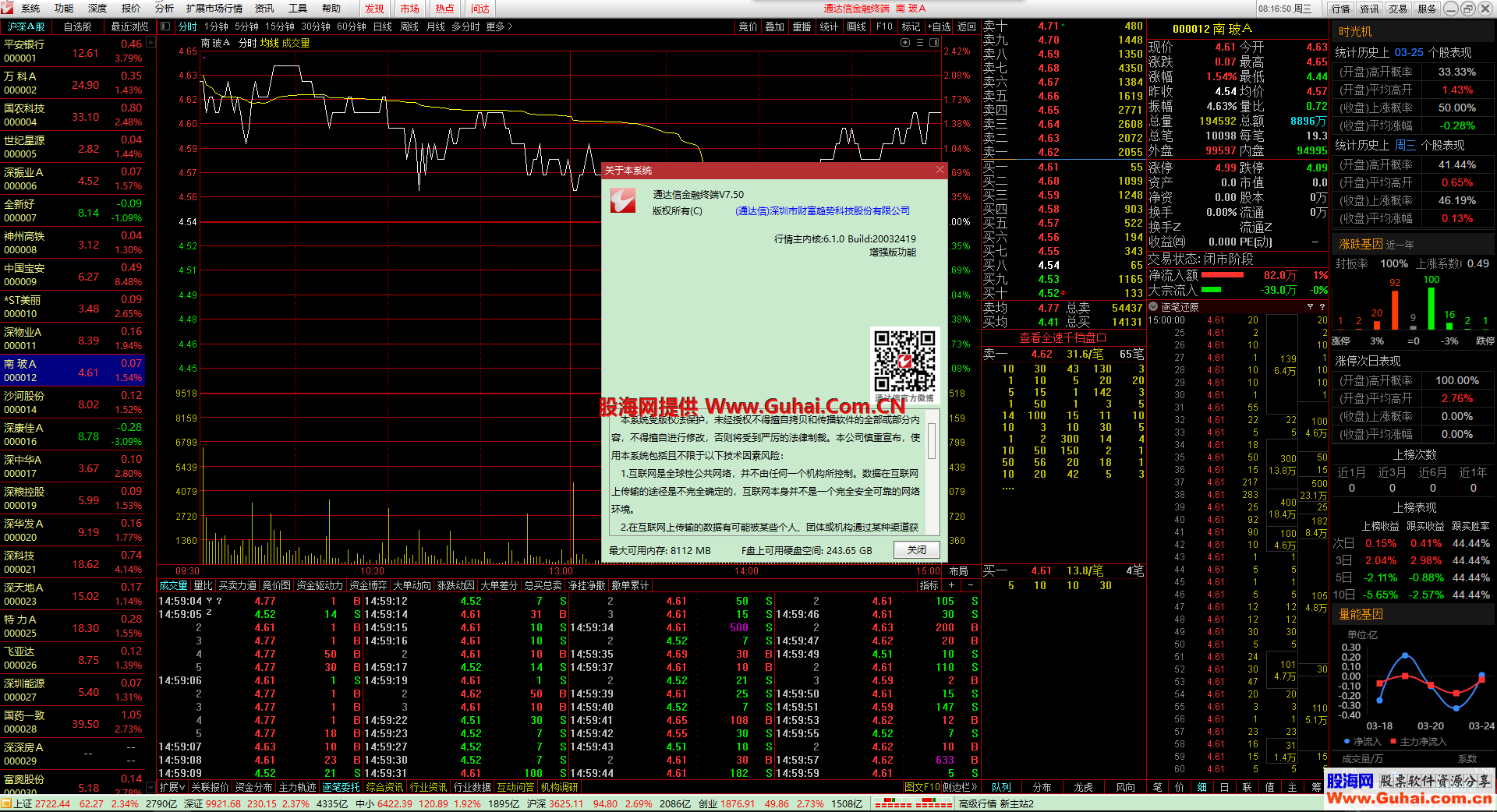The height and width of the screenshot is (812, 1497).
Task: Close the 关于本系统 about dialog
Action: pos(940,170)
